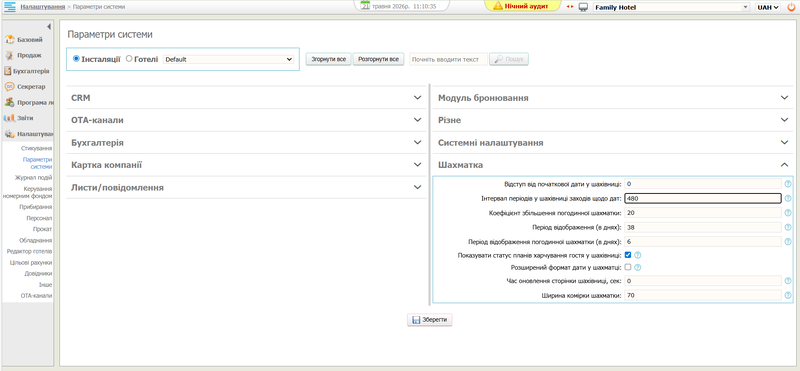Open the Нічний аудит warning button

[521, 7]
